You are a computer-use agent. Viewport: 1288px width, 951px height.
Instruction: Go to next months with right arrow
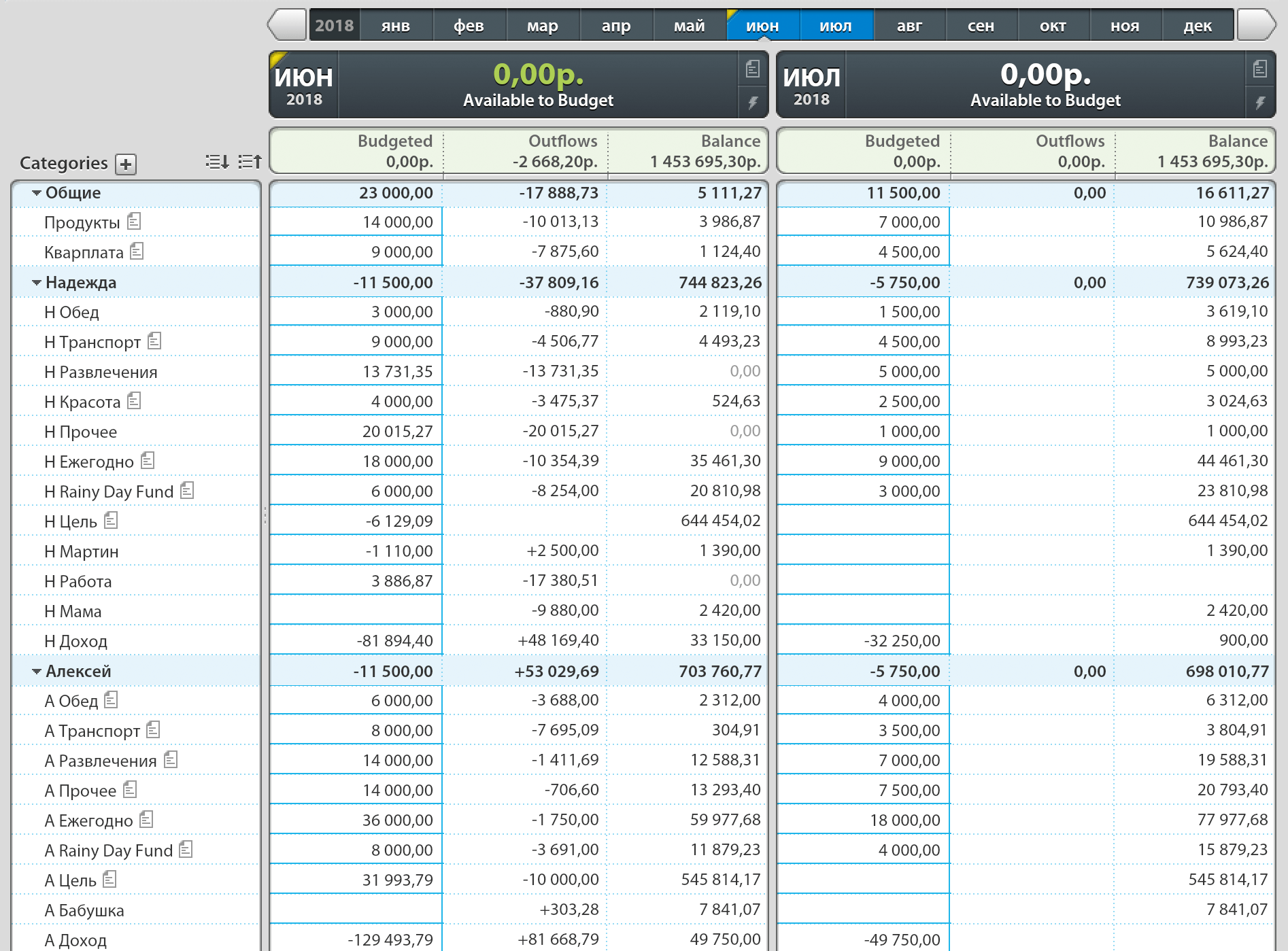(x=1255, y=25)
